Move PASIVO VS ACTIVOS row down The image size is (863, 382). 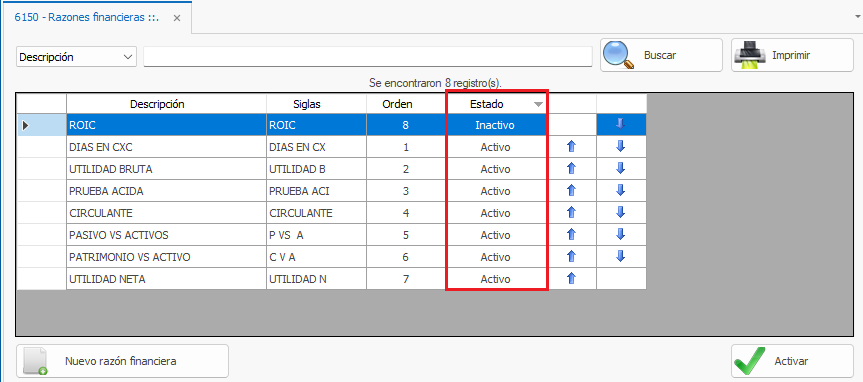point(621,234)
